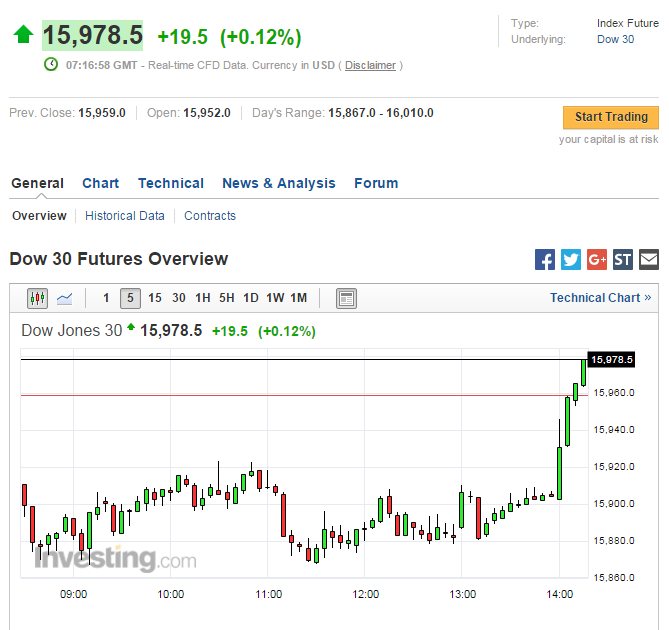The width and height of the screenshot is (669, 630).
Task: Switch to candlestick chart type
Action: [38, 298]
